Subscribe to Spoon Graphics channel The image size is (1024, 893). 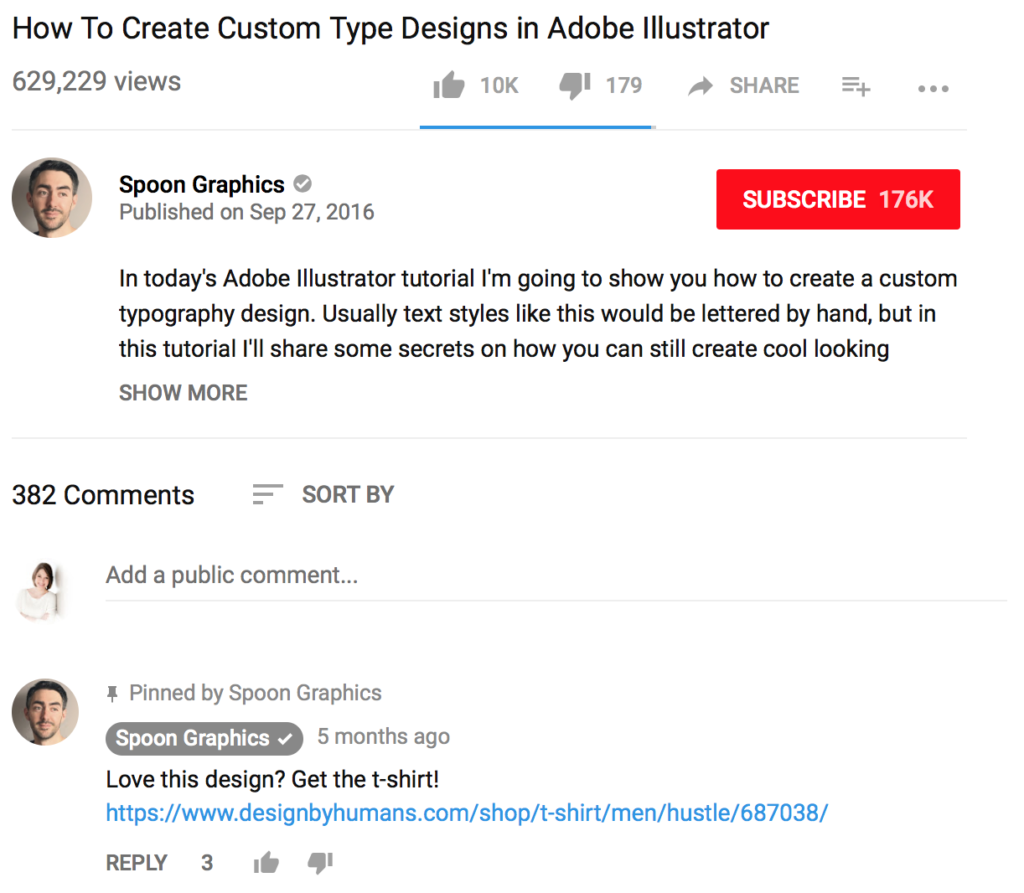click(838, 199)
